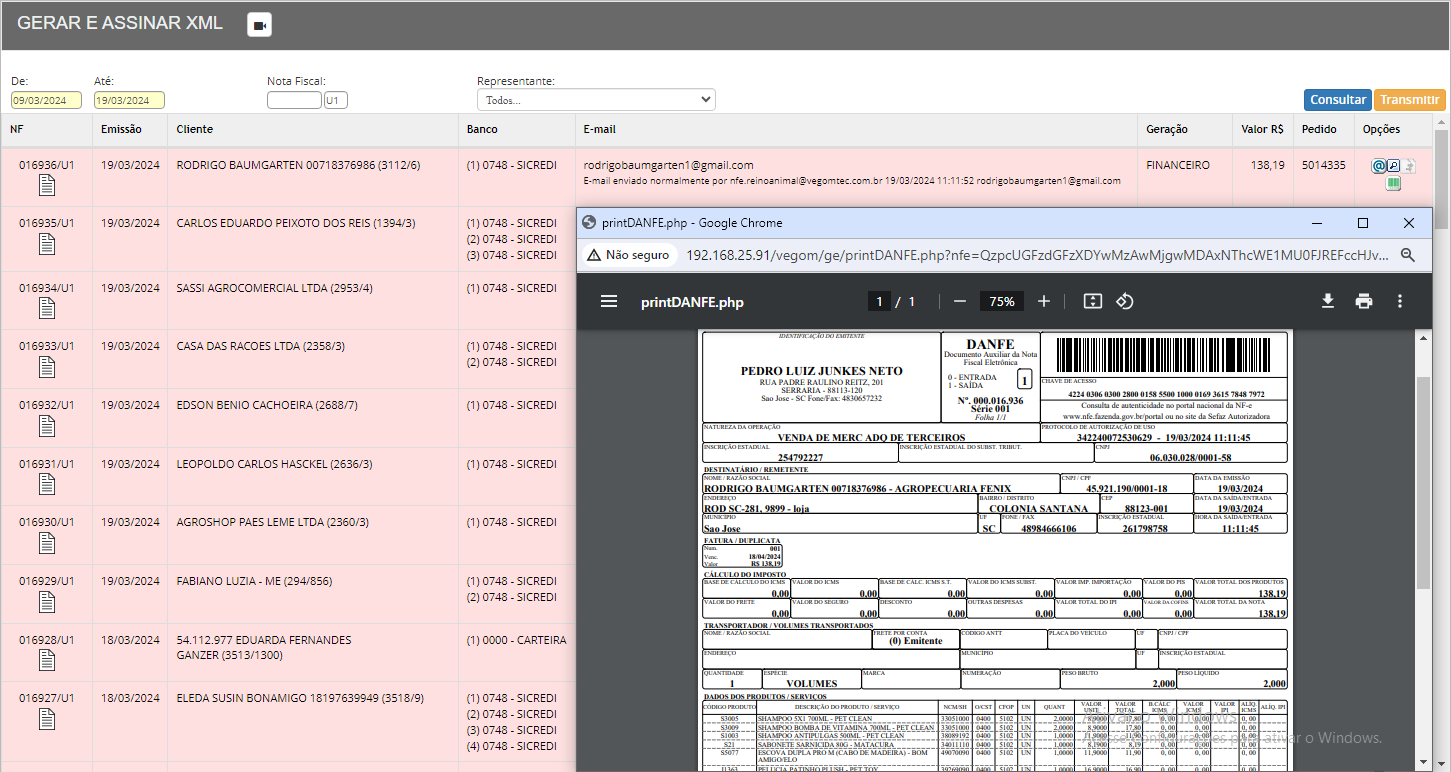Expand the Representante dropdown
Screen dimensions: 1451x772
596,100
